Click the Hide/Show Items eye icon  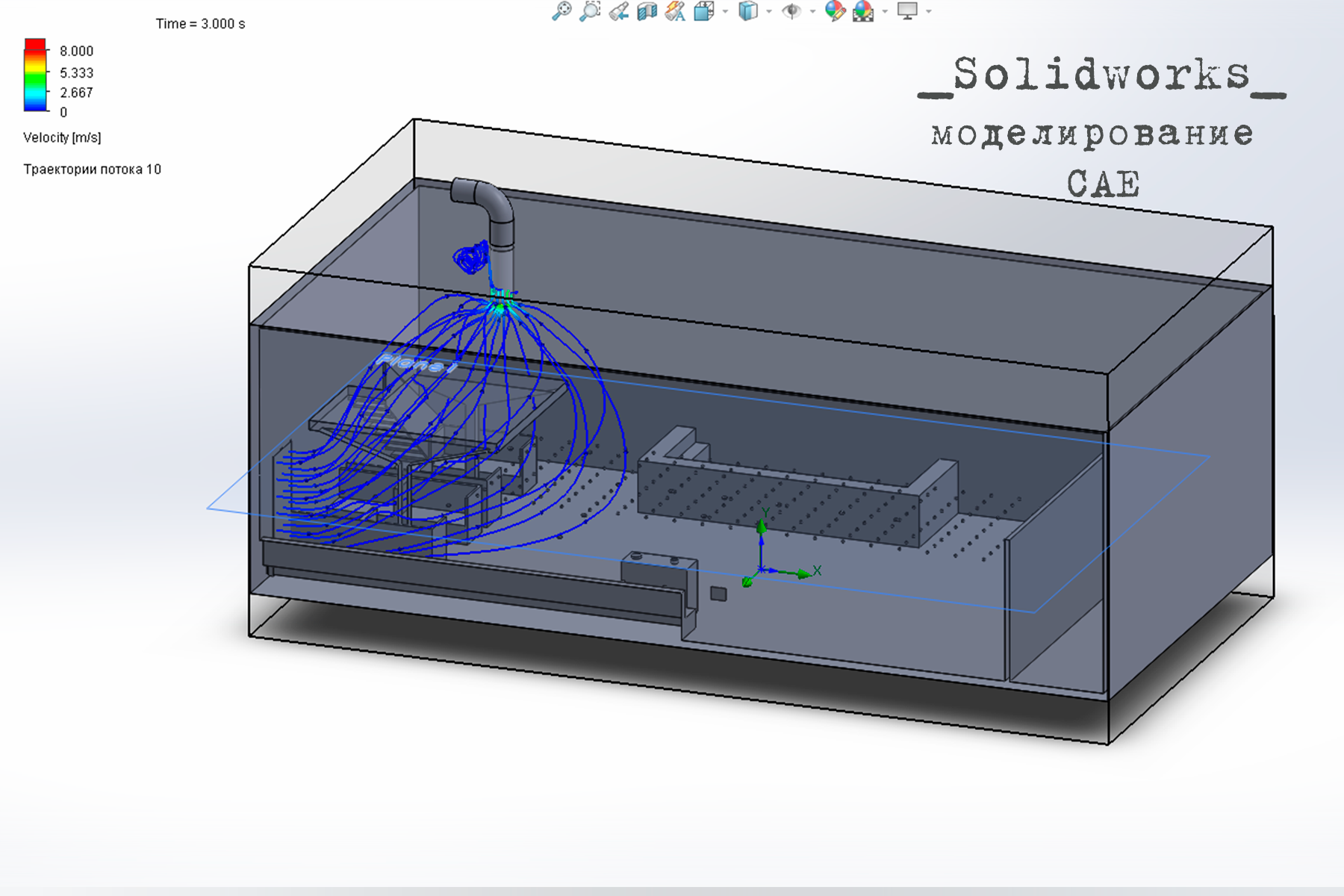[791, 11]
